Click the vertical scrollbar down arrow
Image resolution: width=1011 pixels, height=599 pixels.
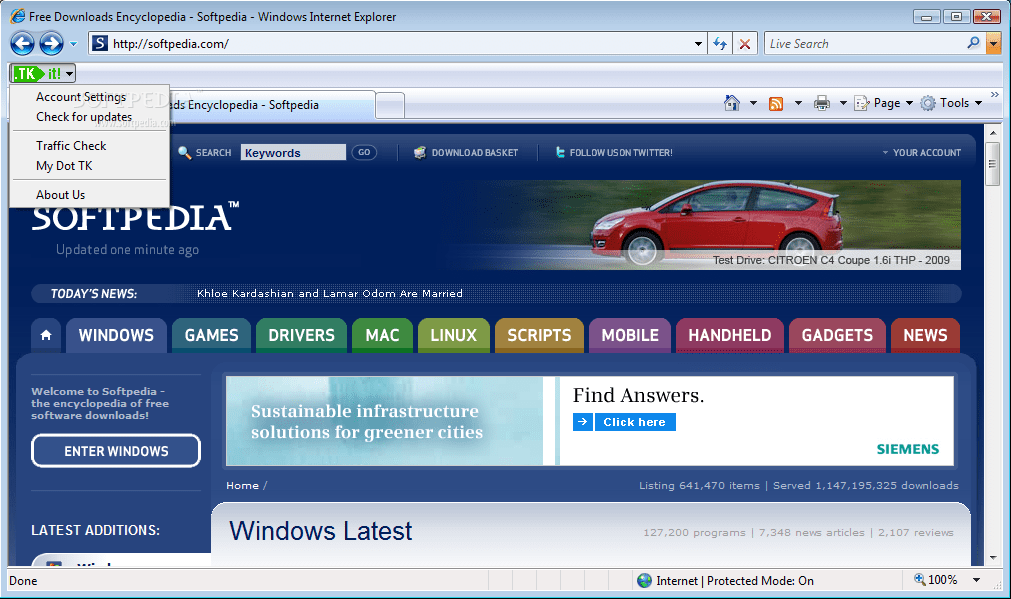(x=993, y=557)
